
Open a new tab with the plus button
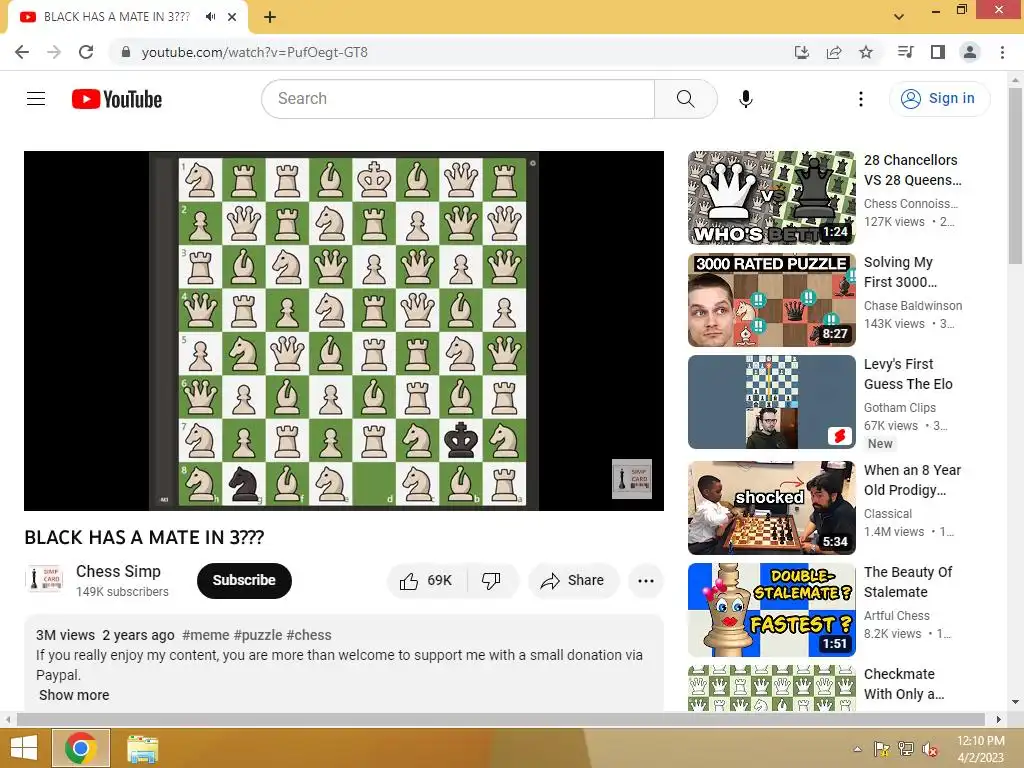click(x=270, y=17)
